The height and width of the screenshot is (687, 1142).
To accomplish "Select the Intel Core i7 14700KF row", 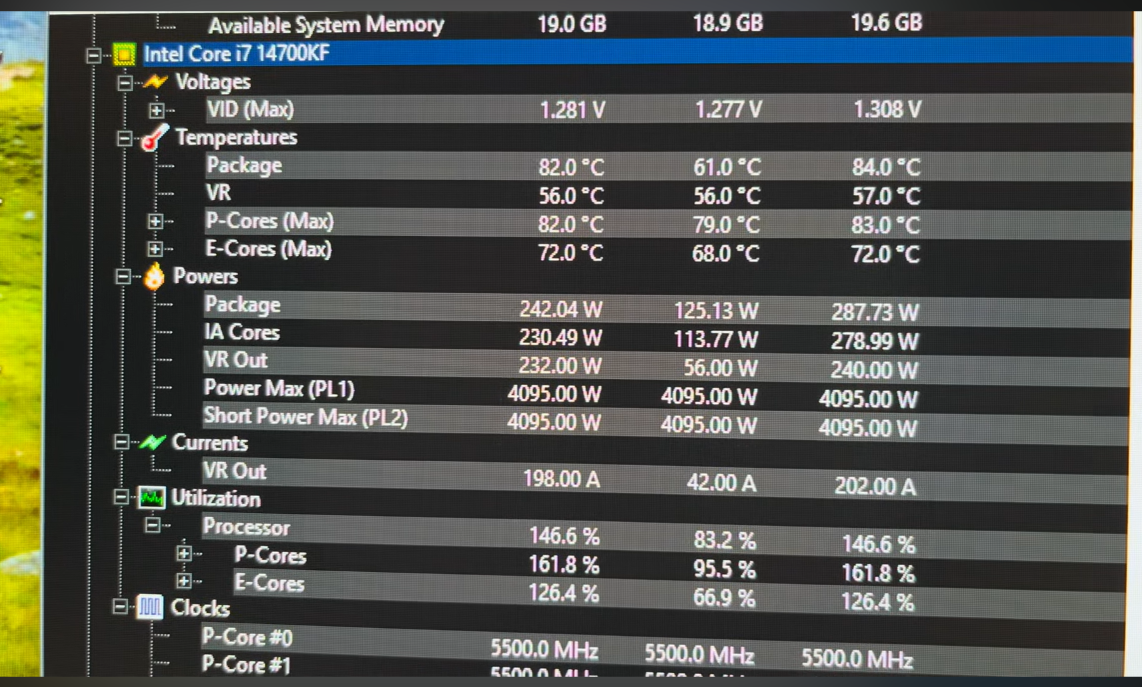I will pyautogui.click(x=637, y=53).
